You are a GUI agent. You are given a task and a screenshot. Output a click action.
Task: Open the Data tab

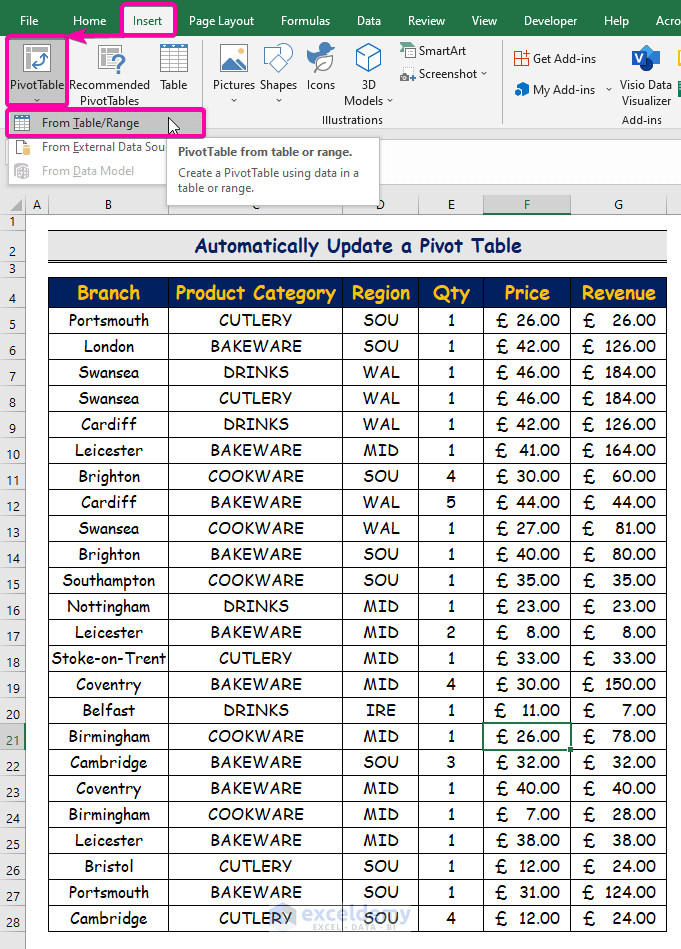point(369,21)
